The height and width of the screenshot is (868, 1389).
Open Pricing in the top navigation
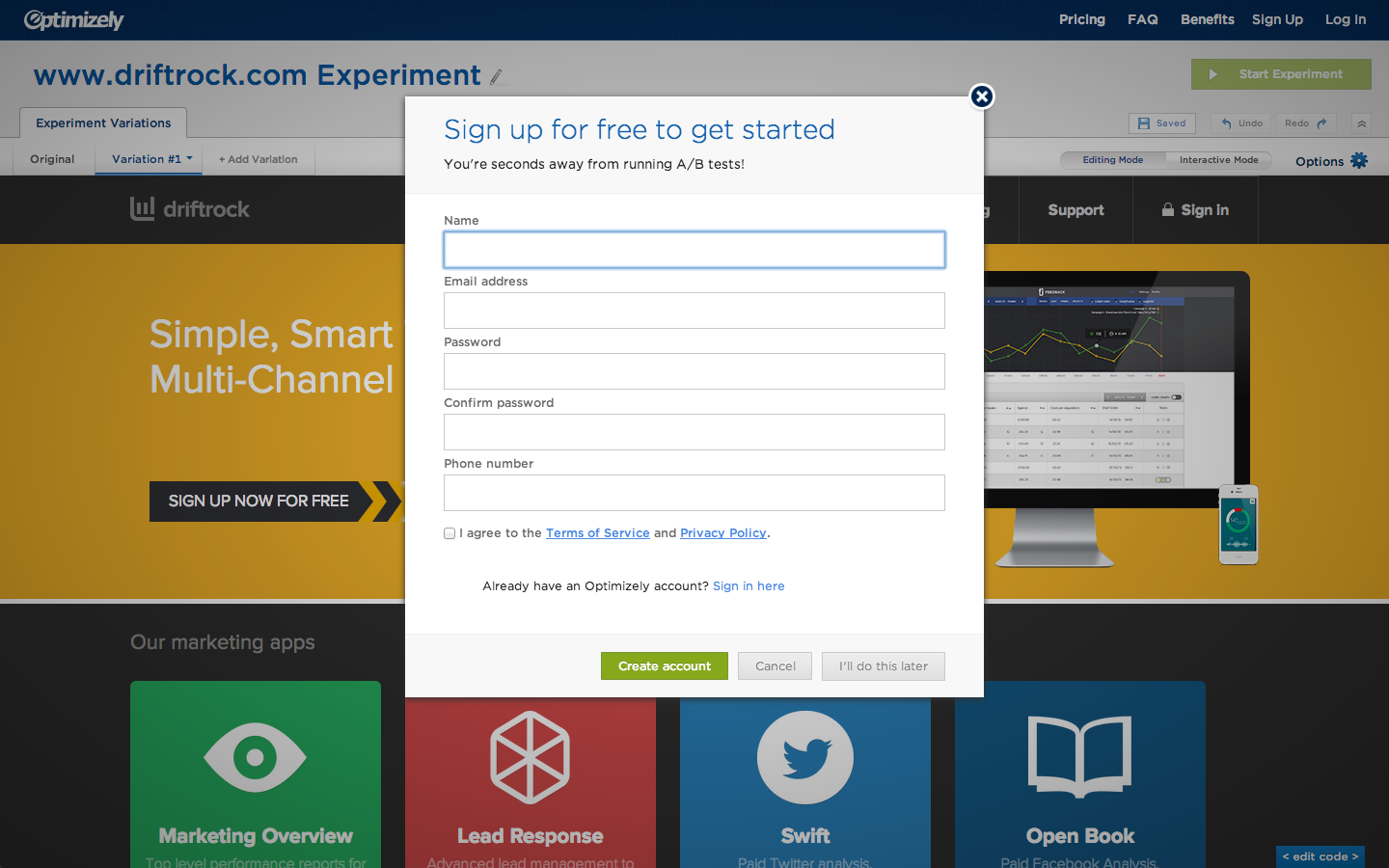point(1082,19)
